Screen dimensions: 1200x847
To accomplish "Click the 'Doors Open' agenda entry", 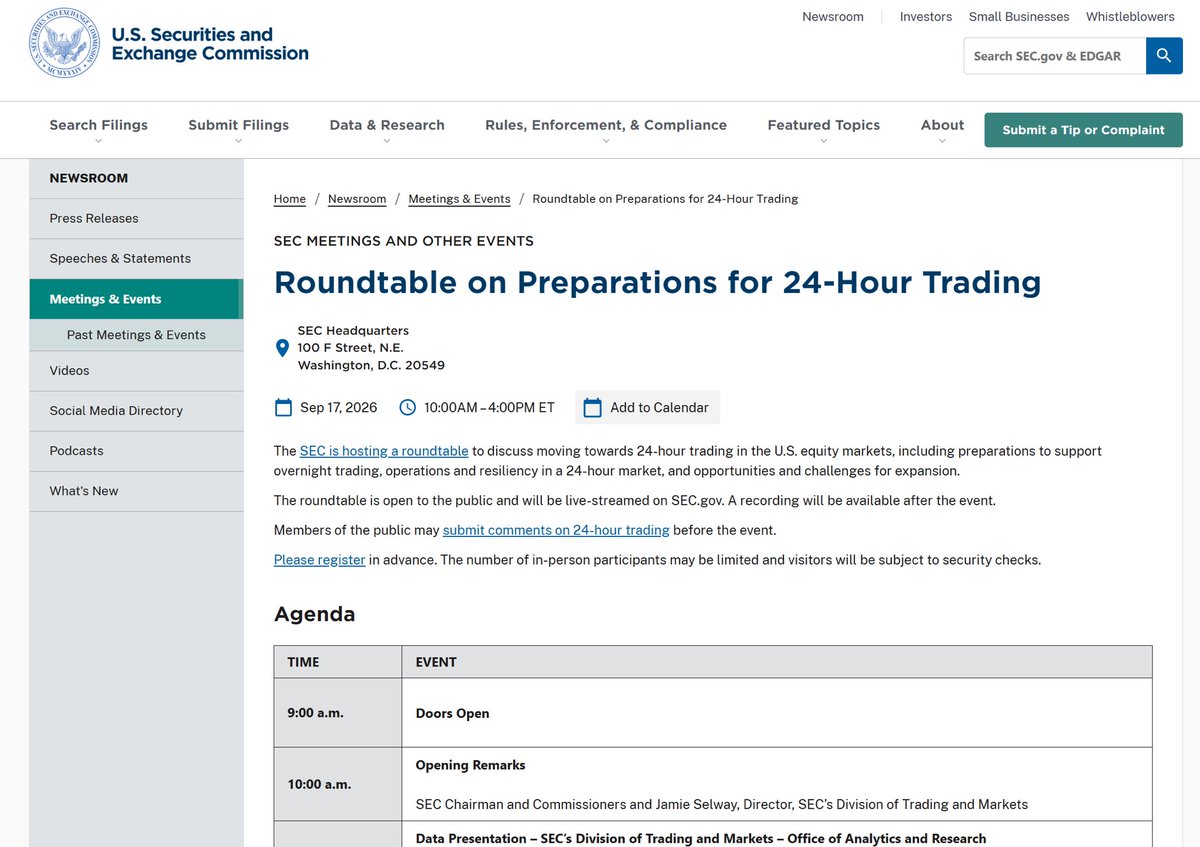I will point(453,713).
